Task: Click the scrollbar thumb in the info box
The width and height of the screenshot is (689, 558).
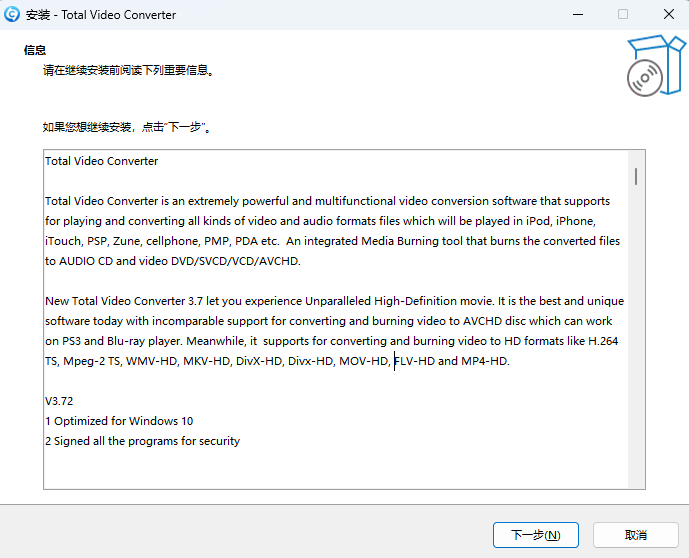Action: coord(636,176)
